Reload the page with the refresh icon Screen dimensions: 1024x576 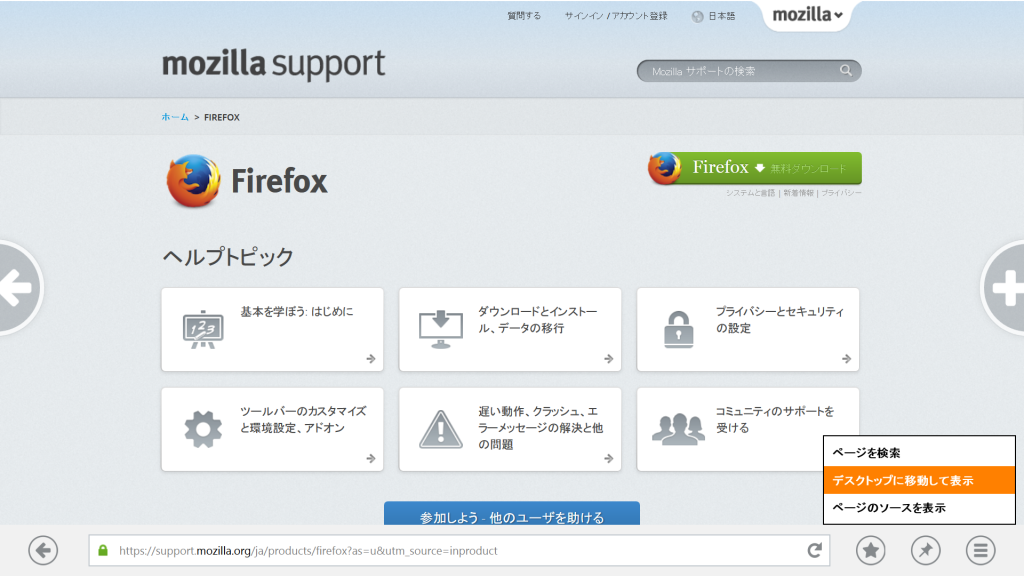[814, 551]
